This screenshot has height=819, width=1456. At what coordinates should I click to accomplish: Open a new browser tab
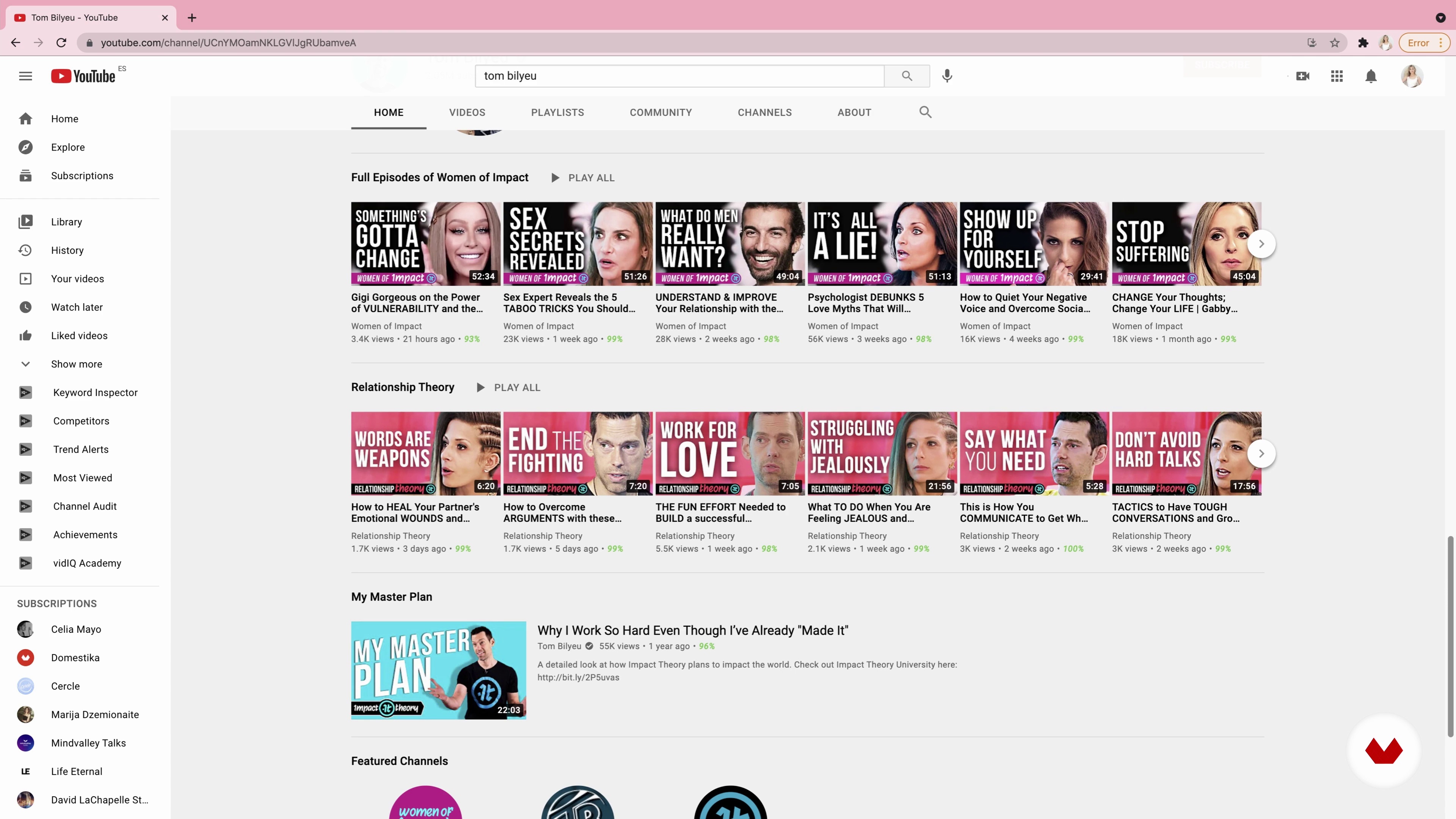tap(192, 17)
